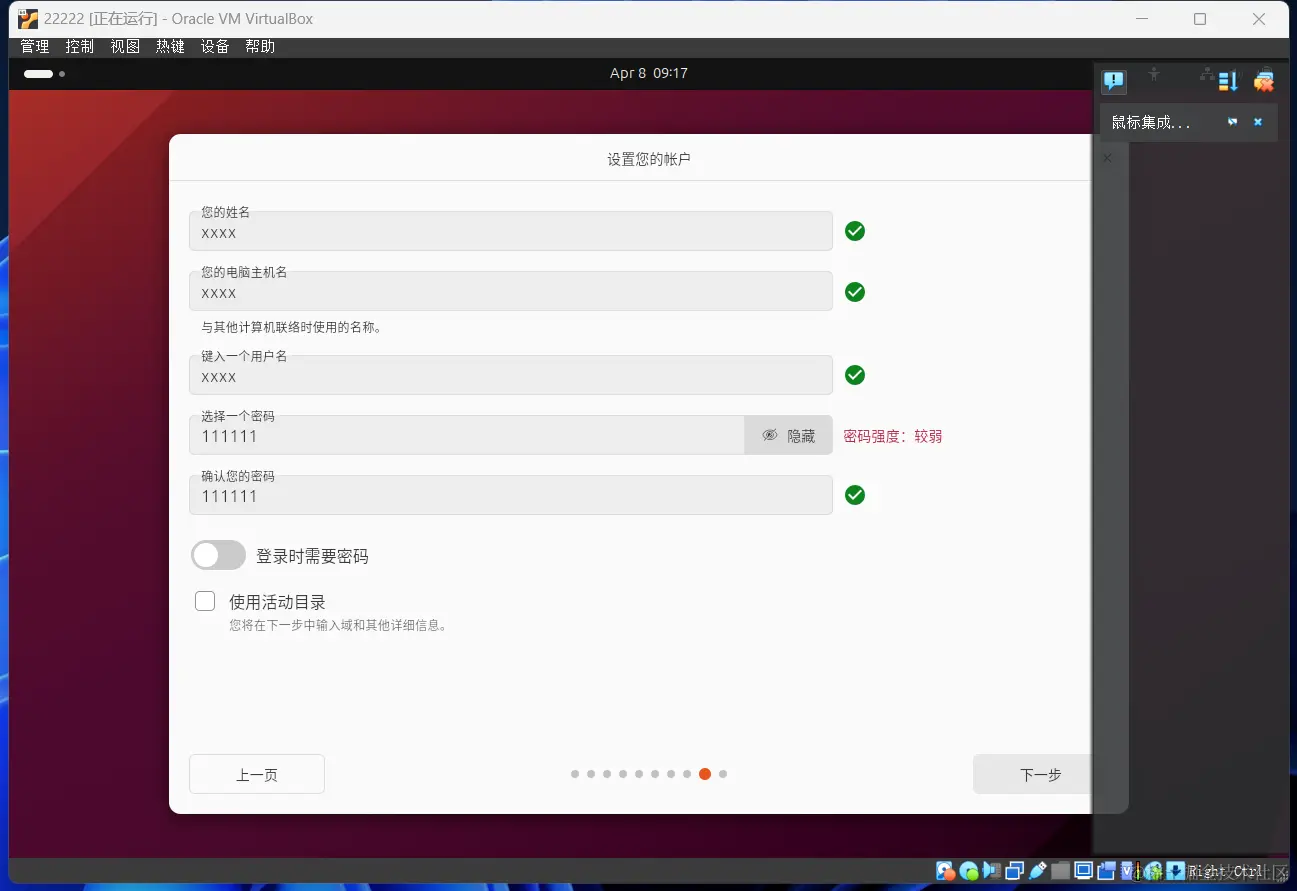Dismiss the 鼠标集成 notification
The width and height of the screenshot is (1297, 891).
1258,122
